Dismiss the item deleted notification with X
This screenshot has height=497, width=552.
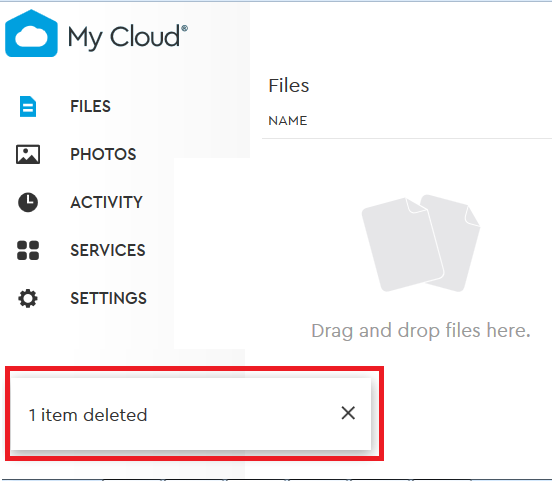(348, 413)
